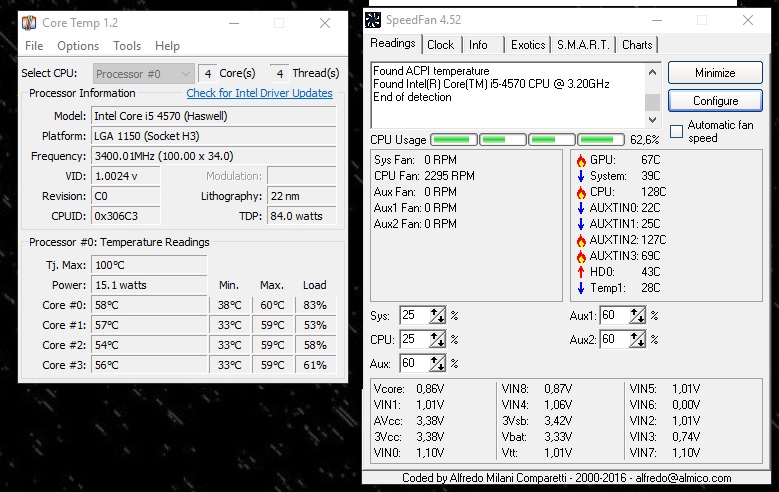Click the Vcore 0,86V reading
Image resolution: width=779 pixels, height=492 pixels.
coord(409,389)
